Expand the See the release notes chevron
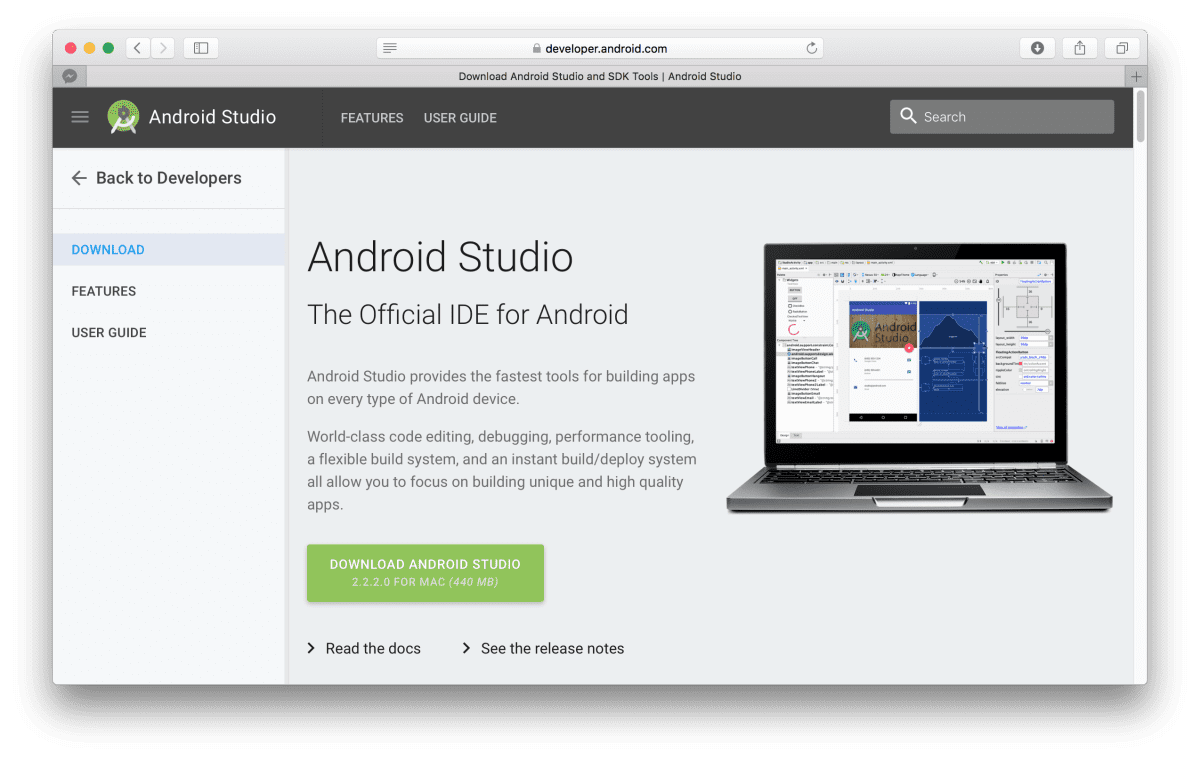 [466, 648]
